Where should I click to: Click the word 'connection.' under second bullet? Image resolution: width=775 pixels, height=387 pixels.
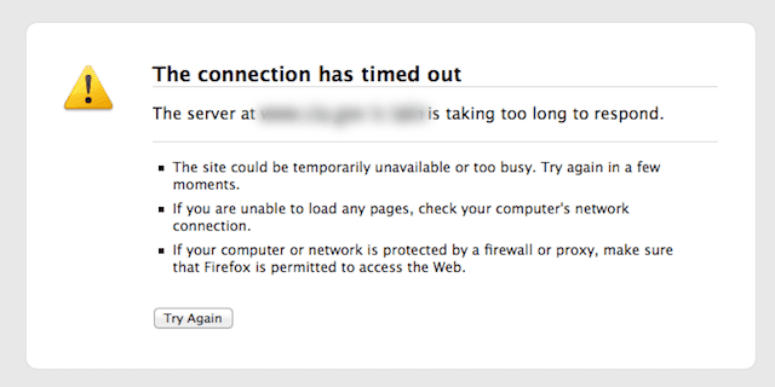pyautogui.click(x=212, y=227)
